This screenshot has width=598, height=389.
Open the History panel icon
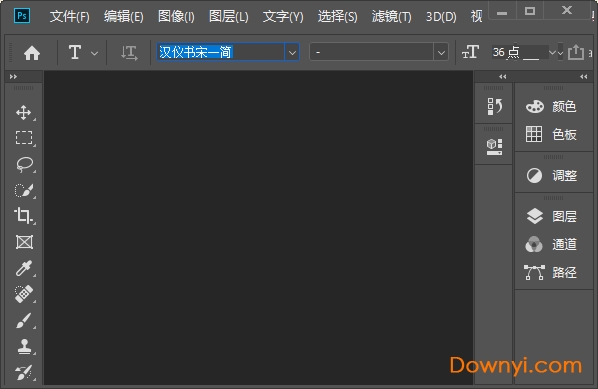pos(494,106)
